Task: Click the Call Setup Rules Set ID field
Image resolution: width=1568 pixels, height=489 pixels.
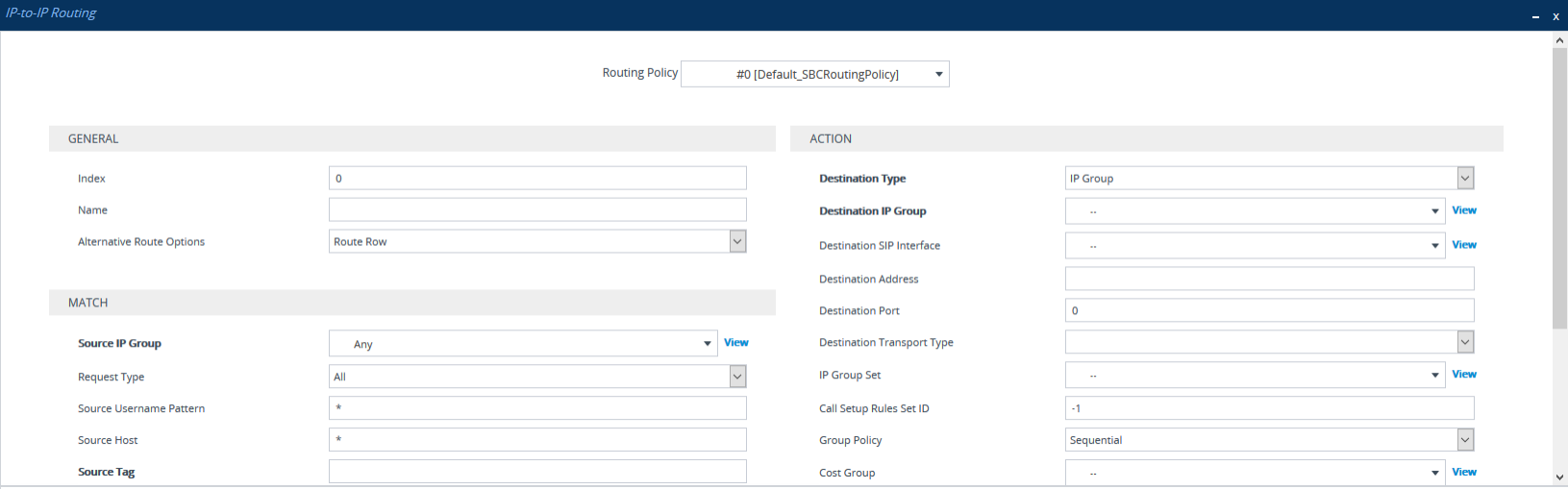Action: [1268, 408]
